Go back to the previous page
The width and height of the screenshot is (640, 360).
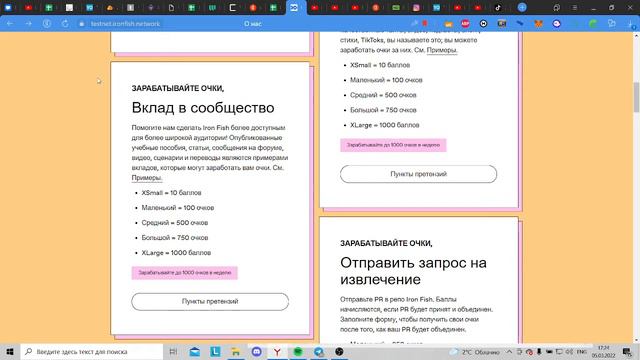(10, 24)
